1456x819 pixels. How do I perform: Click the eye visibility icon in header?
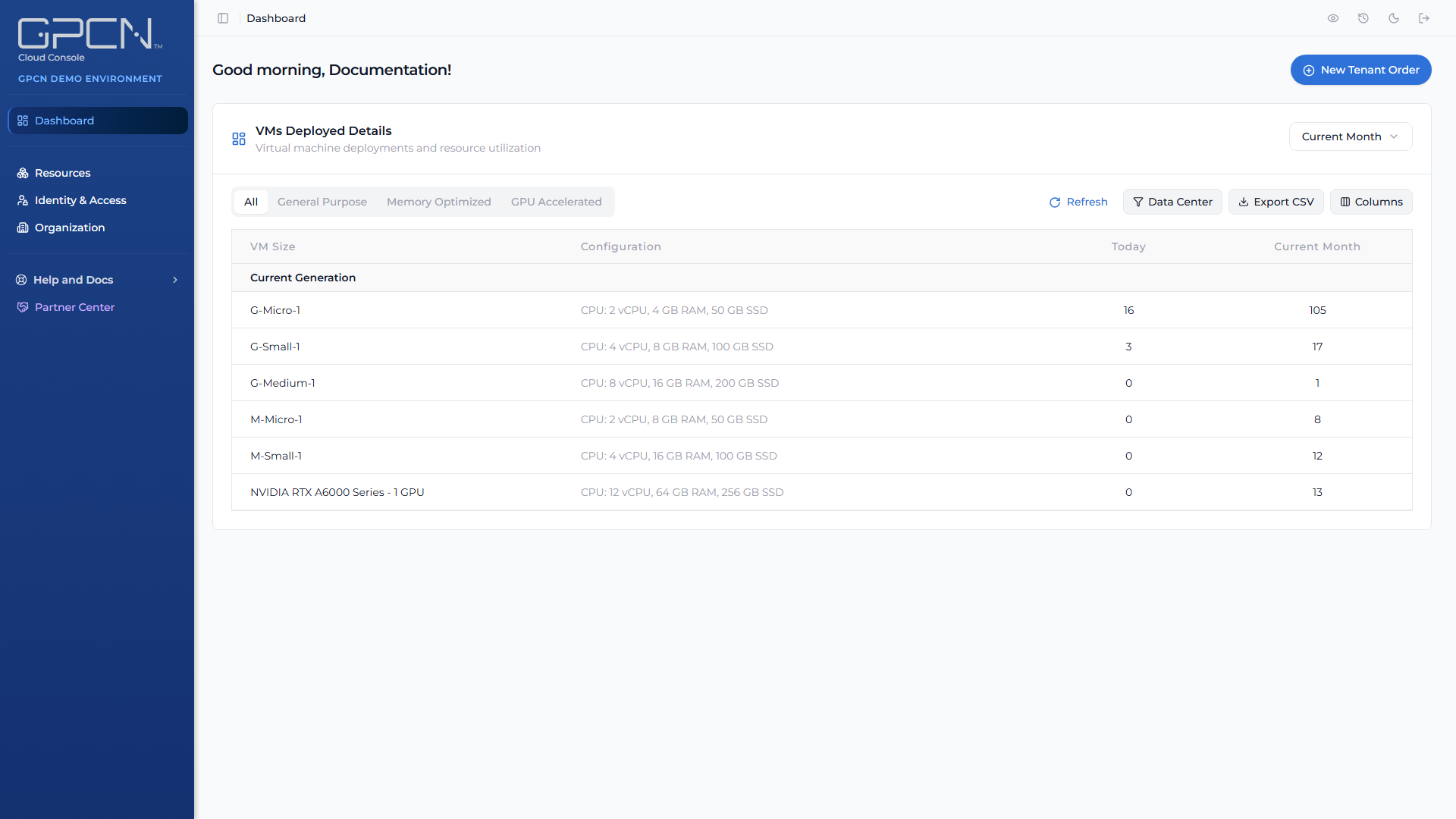point(1333,18)
